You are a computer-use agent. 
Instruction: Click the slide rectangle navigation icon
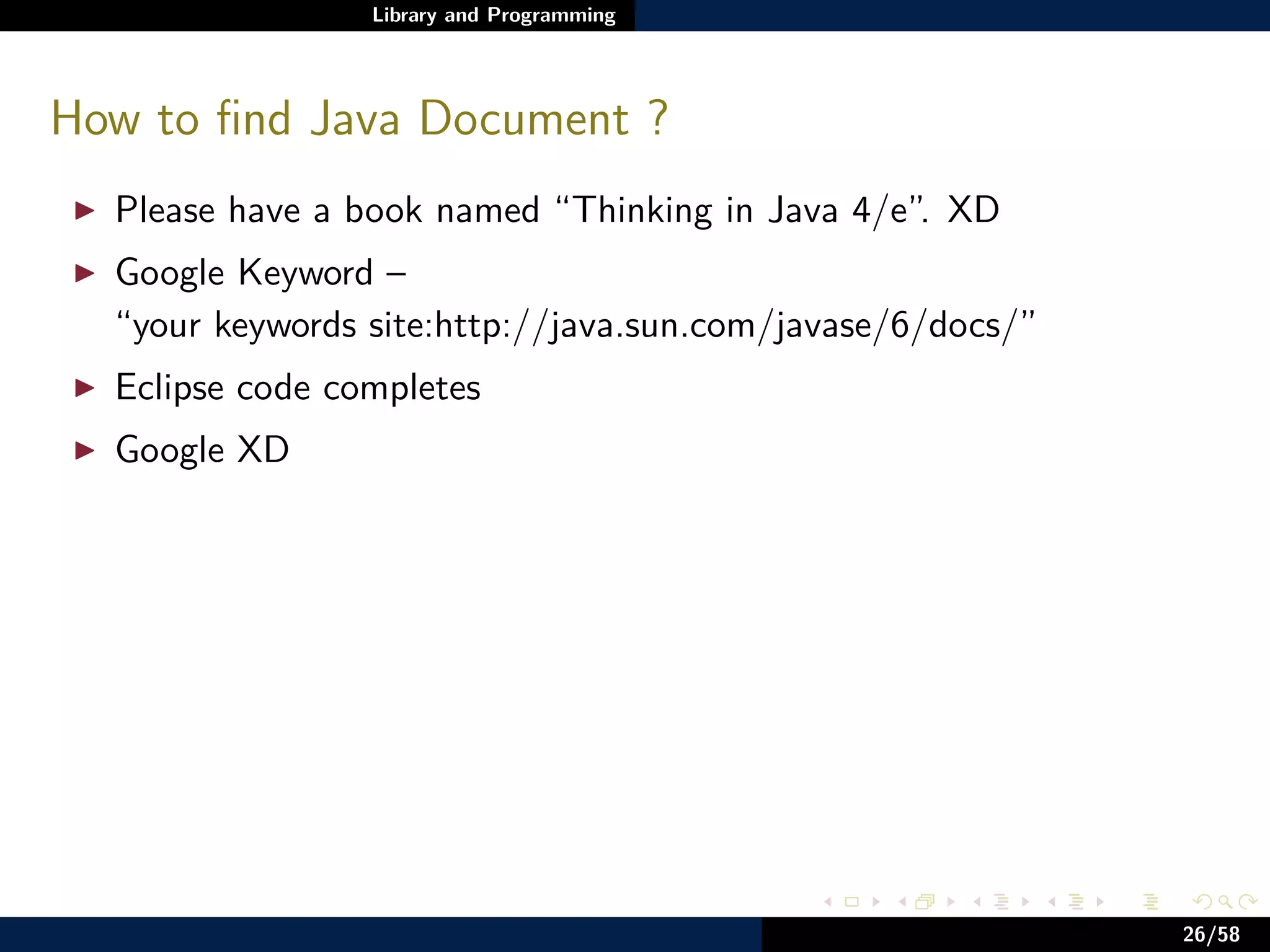[x=852, y=902]
